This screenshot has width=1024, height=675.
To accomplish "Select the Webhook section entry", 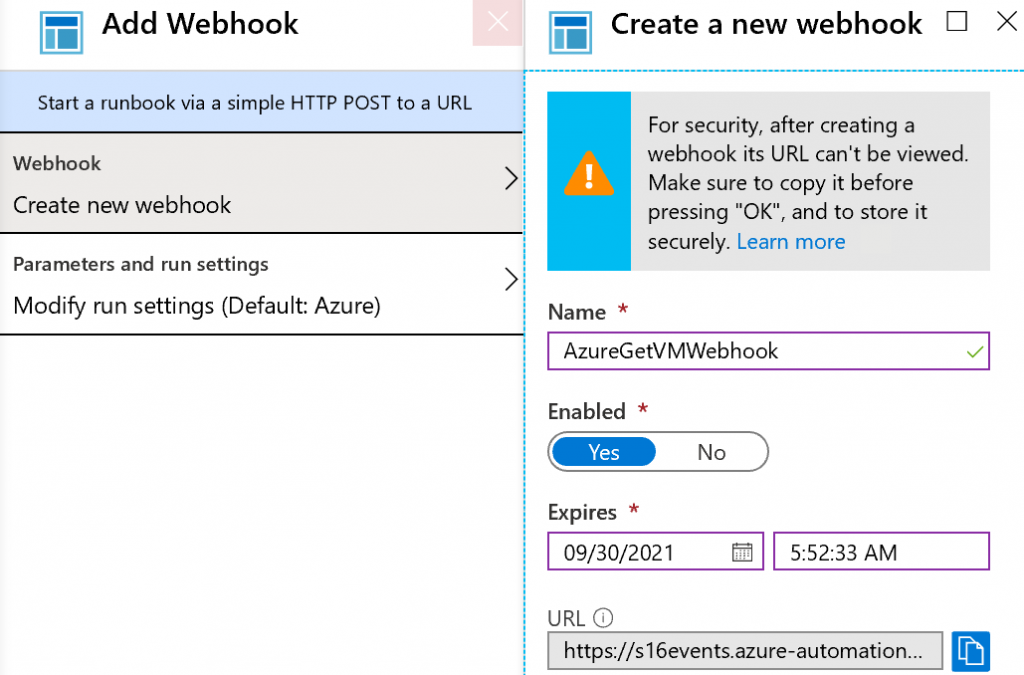I will [x=250, y=184].
